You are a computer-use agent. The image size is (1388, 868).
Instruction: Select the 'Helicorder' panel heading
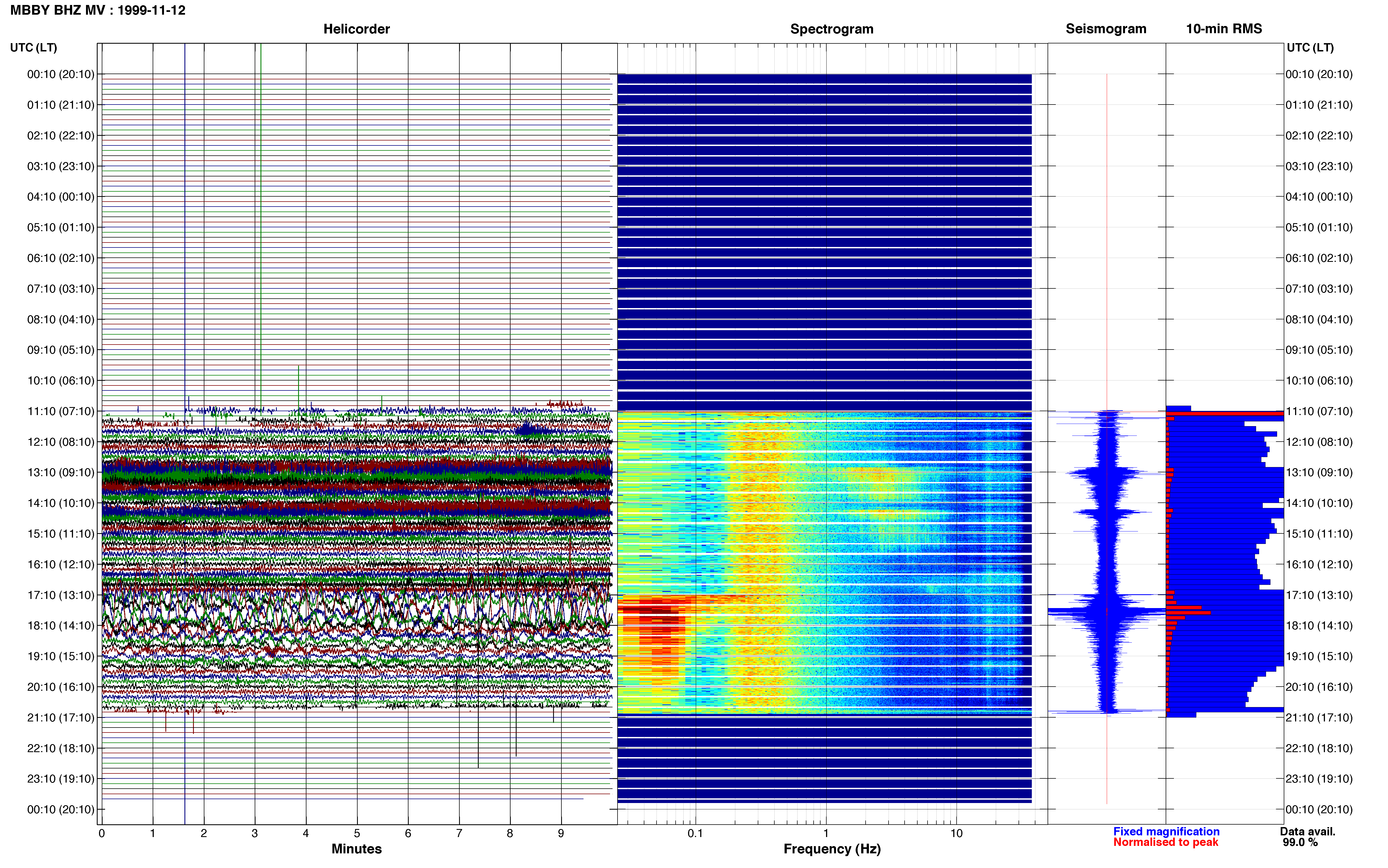pos(356,29)
